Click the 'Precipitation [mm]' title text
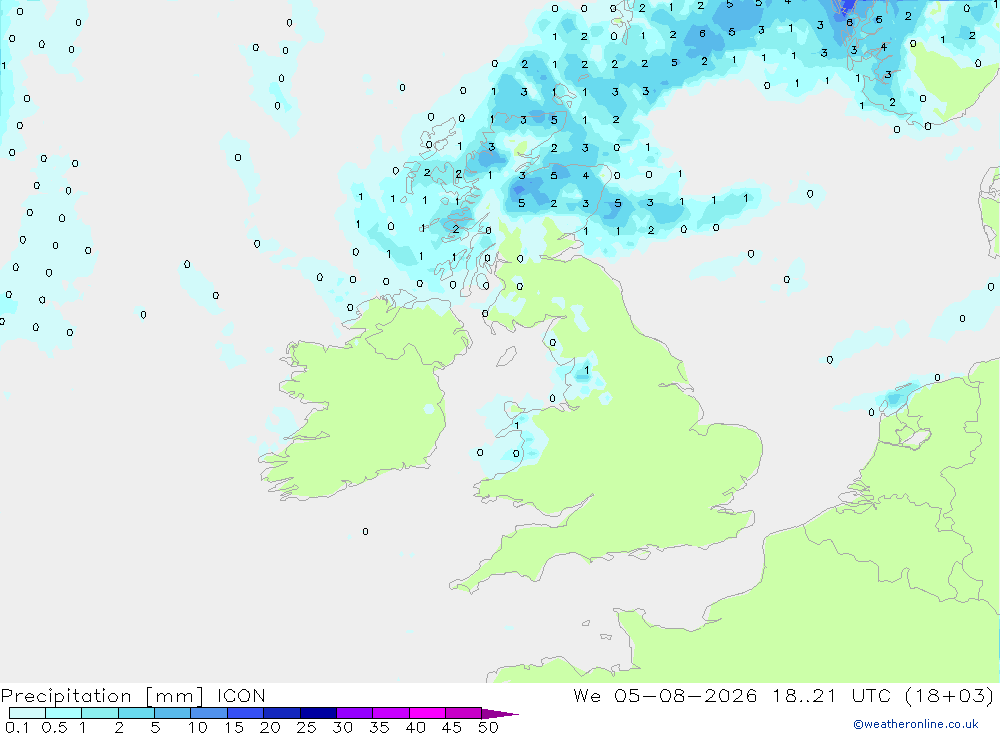Screen dimensions: 1000x733 pyautogui.click(x=102, y=696)
